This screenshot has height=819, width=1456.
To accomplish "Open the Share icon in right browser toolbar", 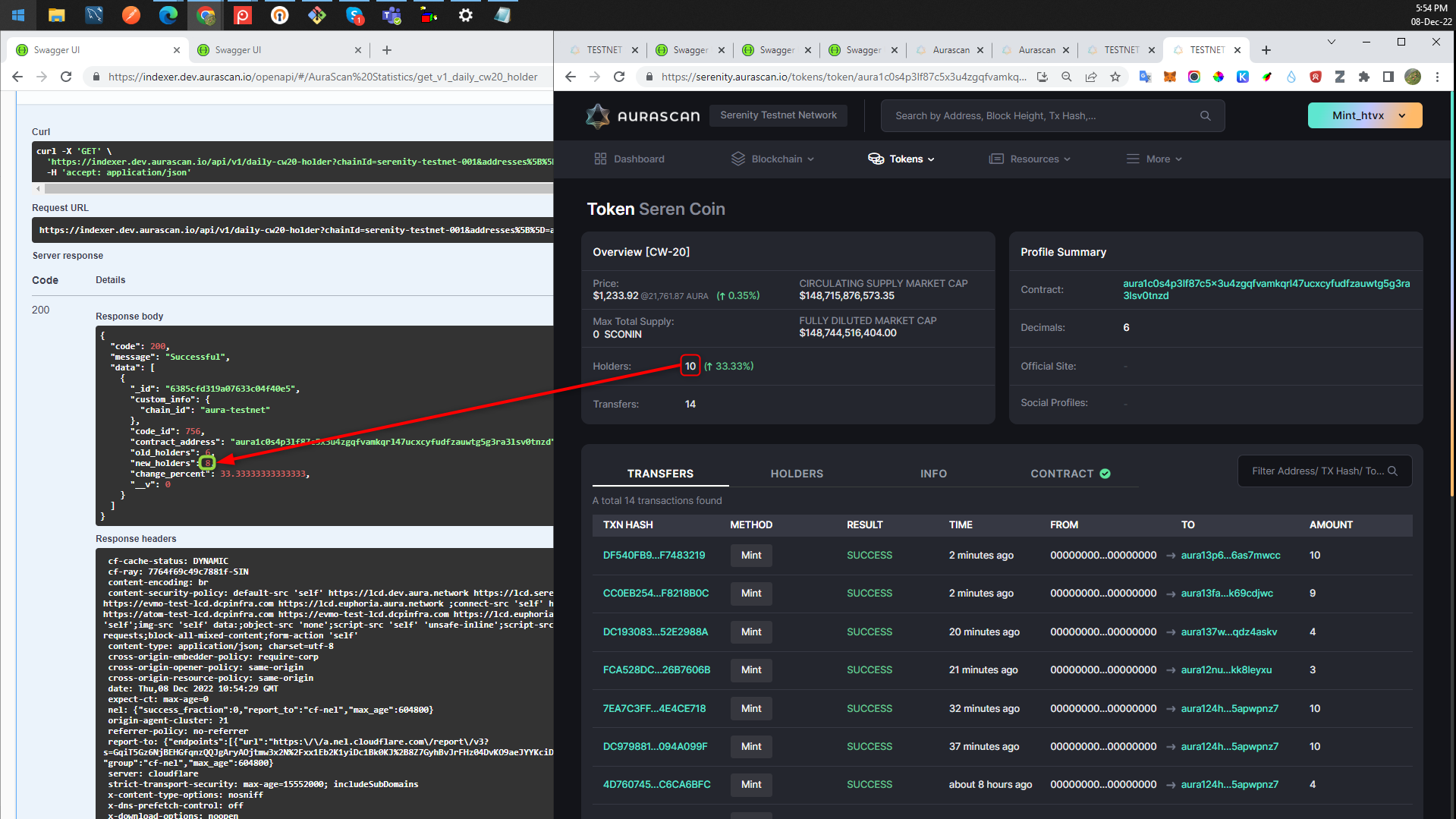I will coord(1091,77).
